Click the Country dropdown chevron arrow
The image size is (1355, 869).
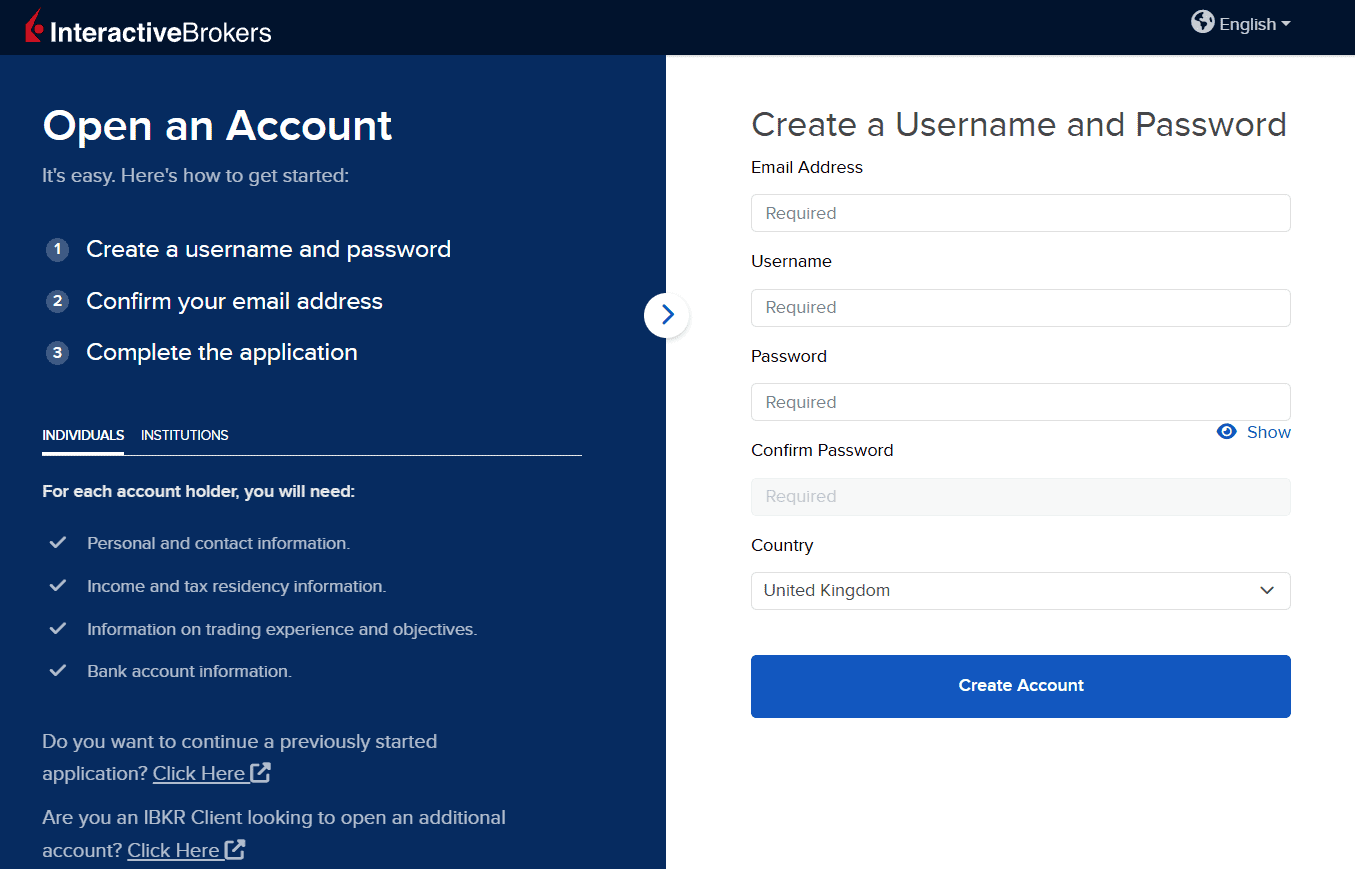1267,591
